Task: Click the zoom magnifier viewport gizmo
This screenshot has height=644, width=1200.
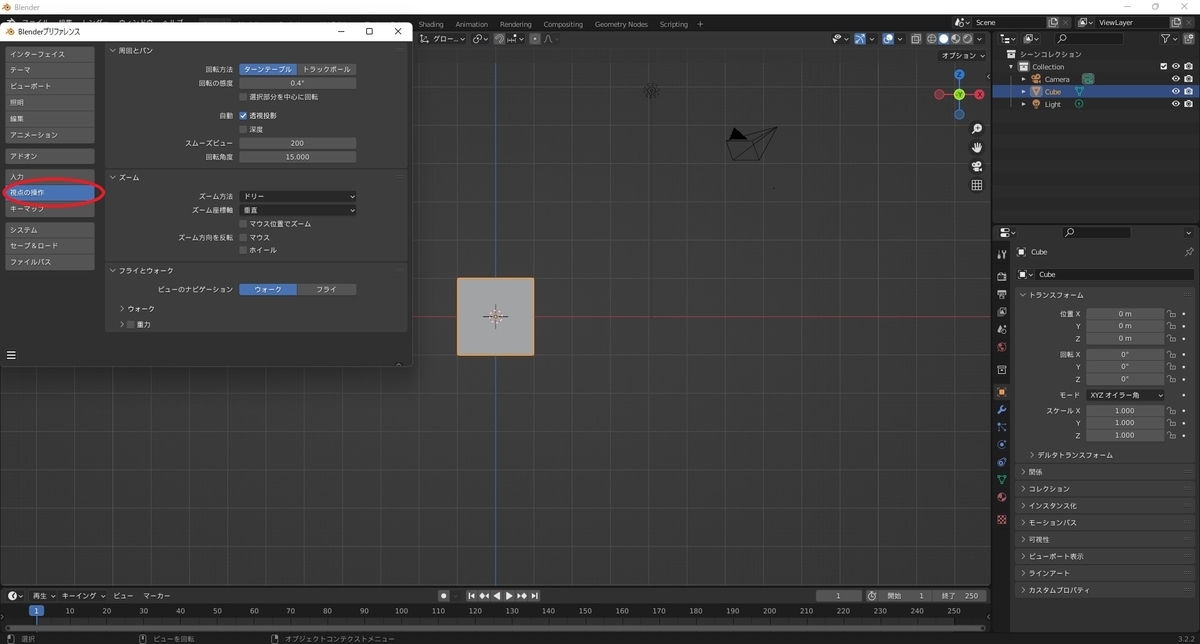Action: coord(977,129)
